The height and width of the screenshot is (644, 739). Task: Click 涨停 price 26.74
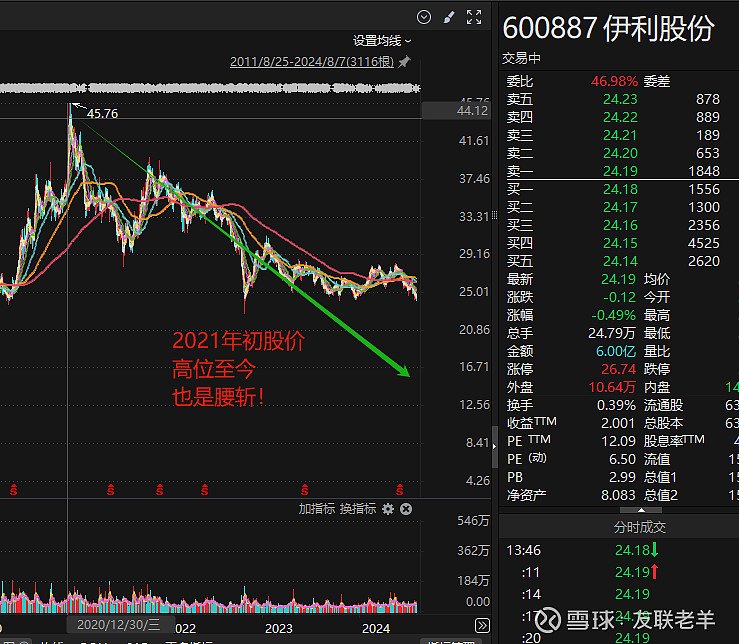coord(618,369)
